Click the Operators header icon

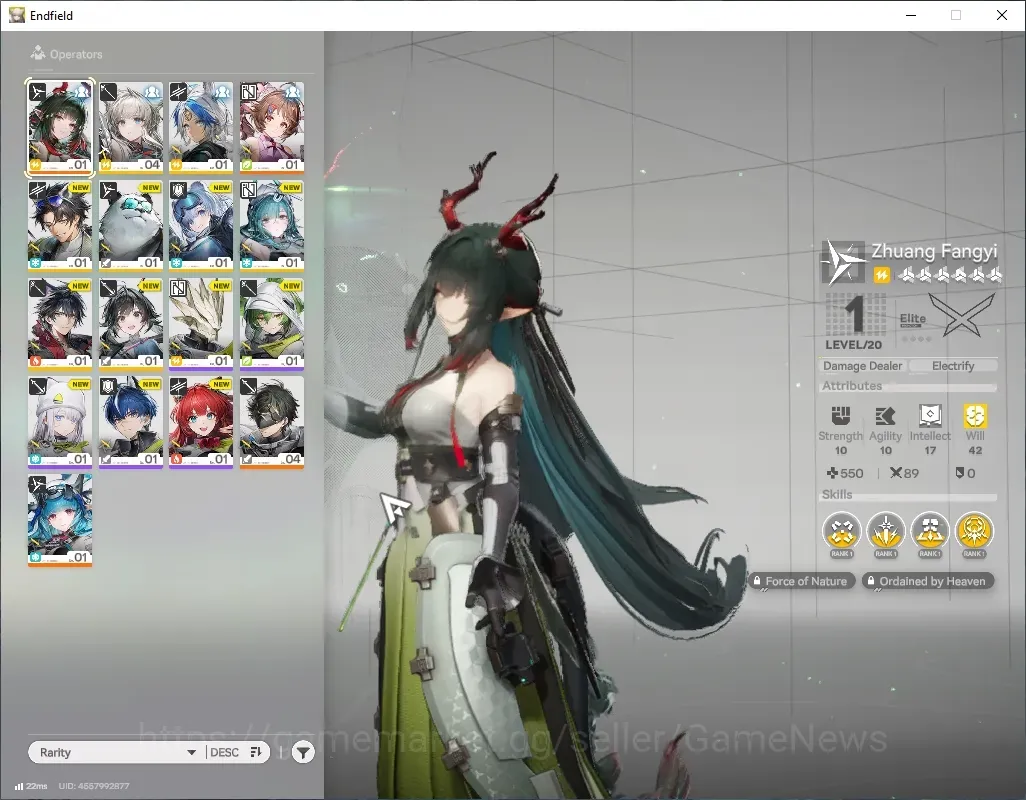click(x=38, y=53)
